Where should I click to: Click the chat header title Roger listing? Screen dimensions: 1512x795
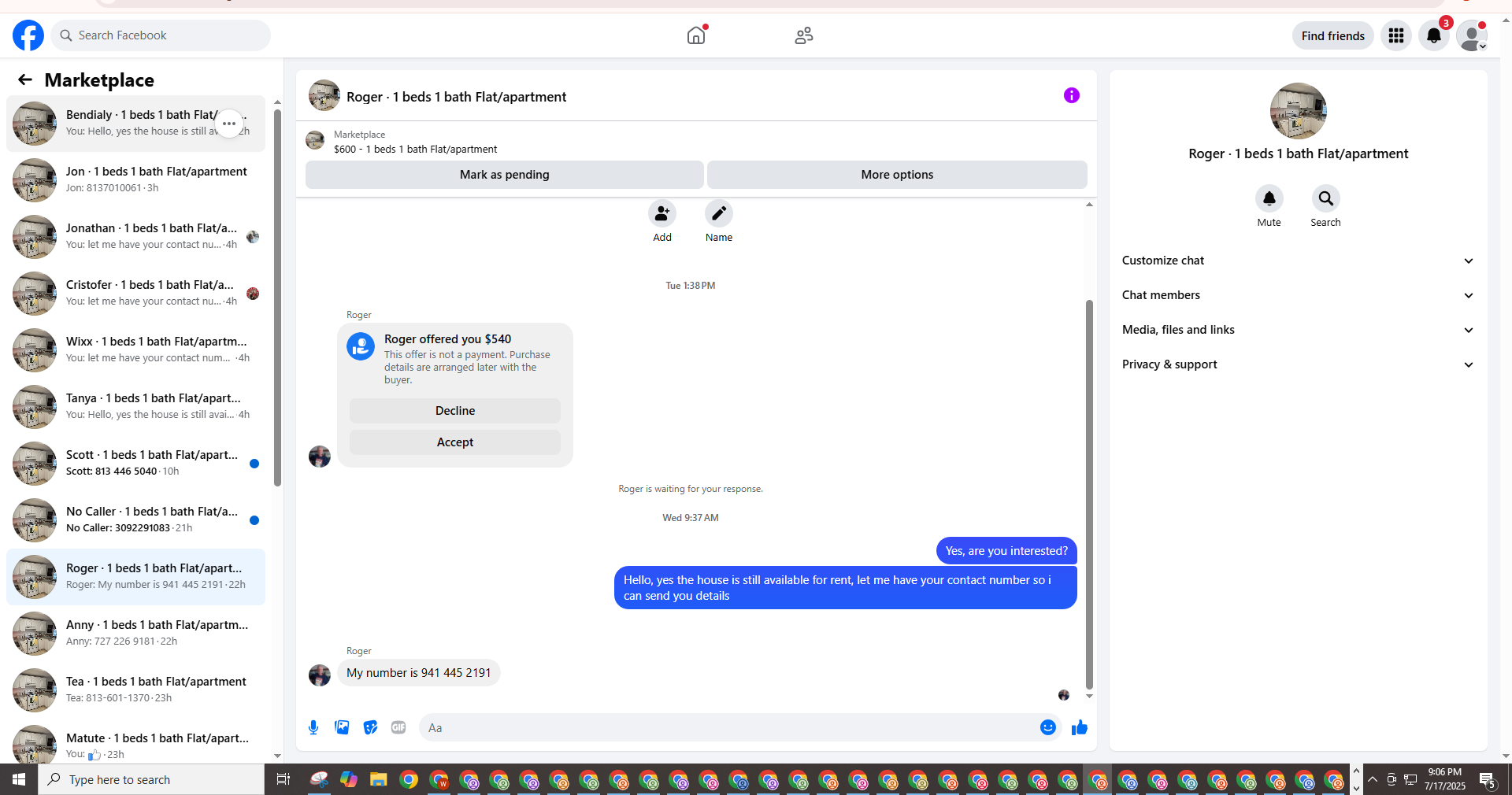[457, 97]
